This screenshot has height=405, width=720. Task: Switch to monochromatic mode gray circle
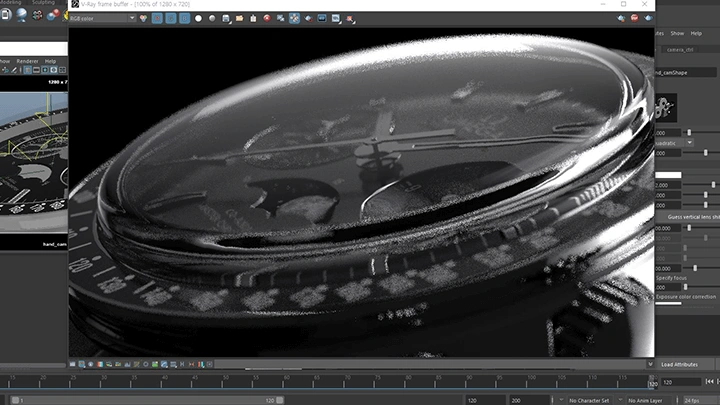(212, 18)
